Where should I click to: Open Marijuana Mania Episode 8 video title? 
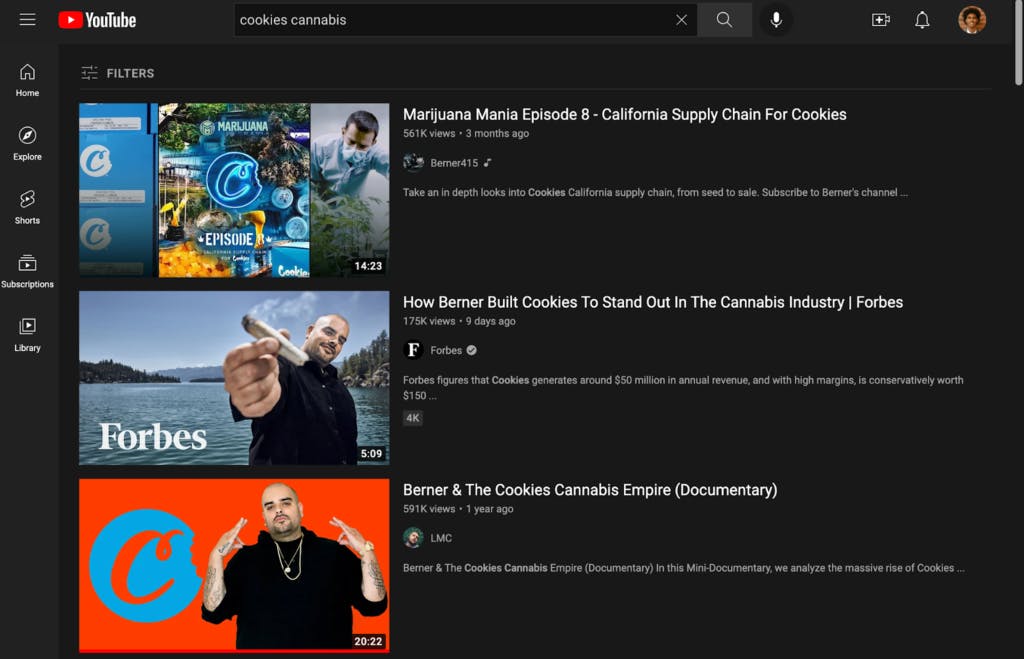click(624, 114)
